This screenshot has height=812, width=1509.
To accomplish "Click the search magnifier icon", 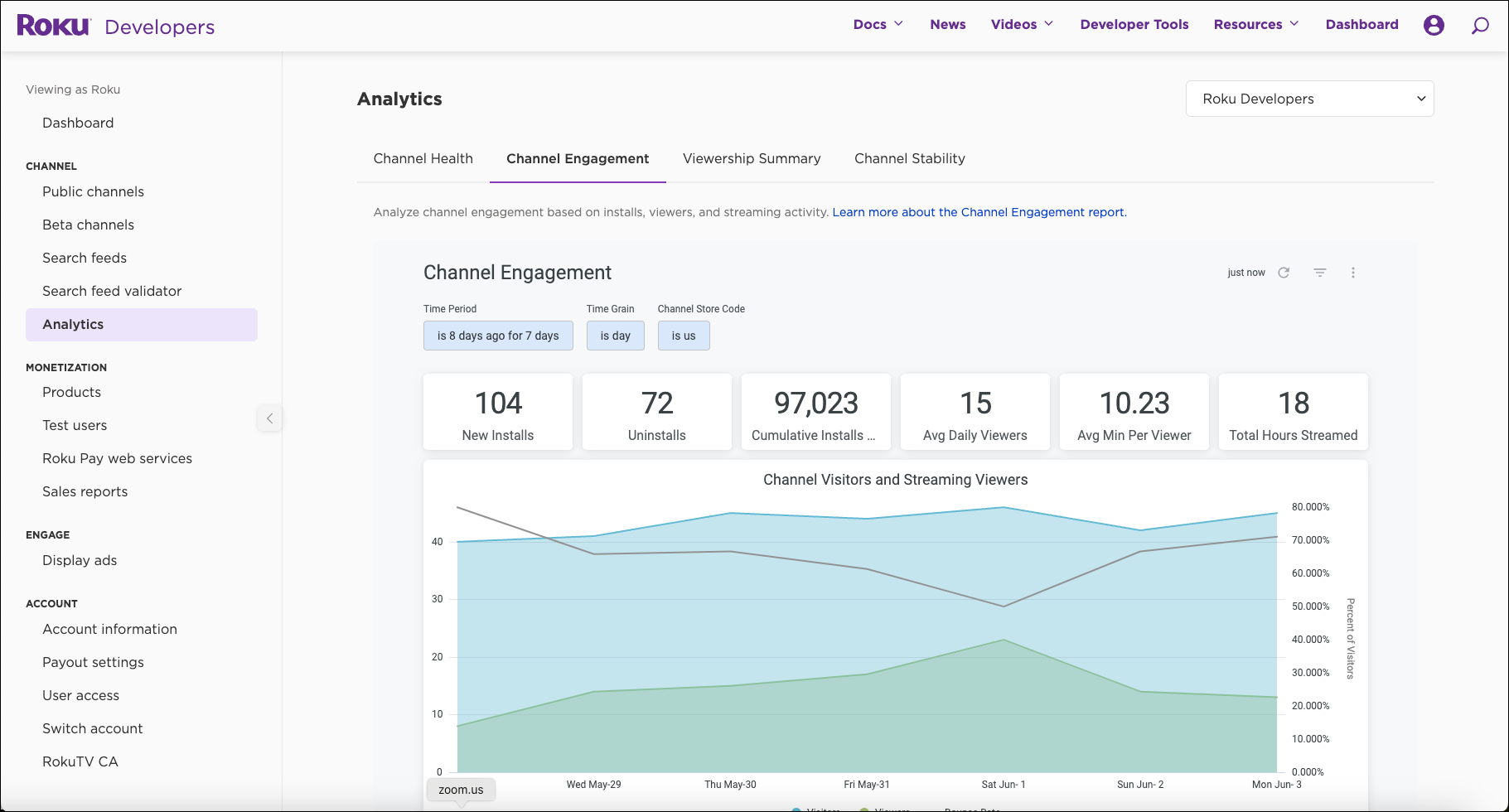I will coord(1480,26).
